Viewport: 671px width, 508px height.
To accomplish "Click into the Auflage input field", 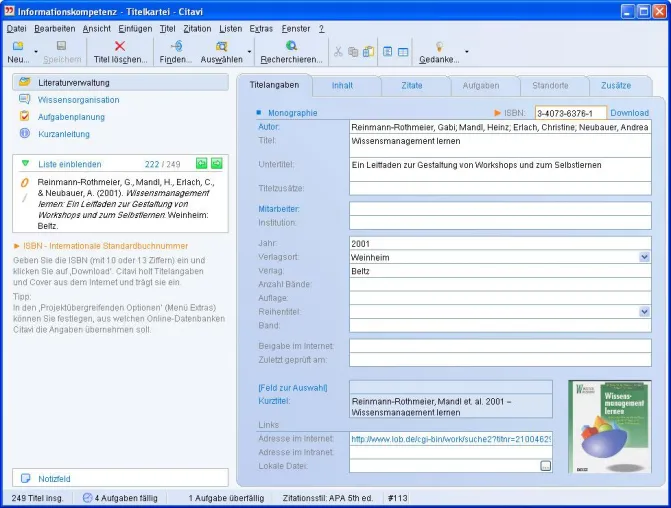I will click(x=500, y=298).
